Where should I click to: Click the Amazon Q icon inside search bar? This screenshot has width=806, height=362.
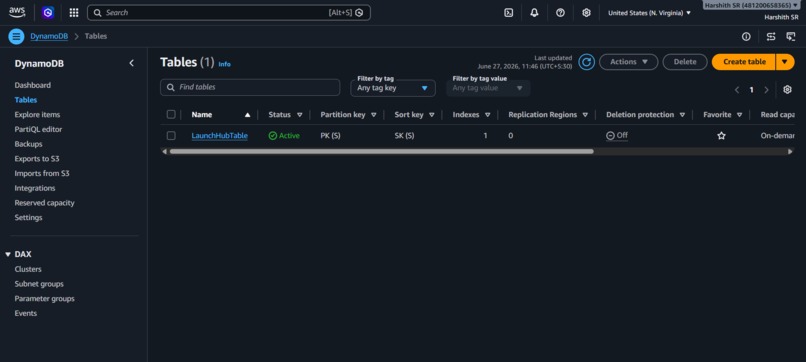(359, 13)
